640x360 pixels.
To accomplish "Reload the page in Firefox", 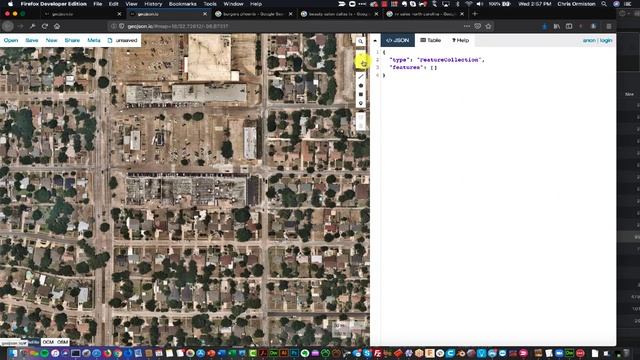I will click(x=45, y=26).
